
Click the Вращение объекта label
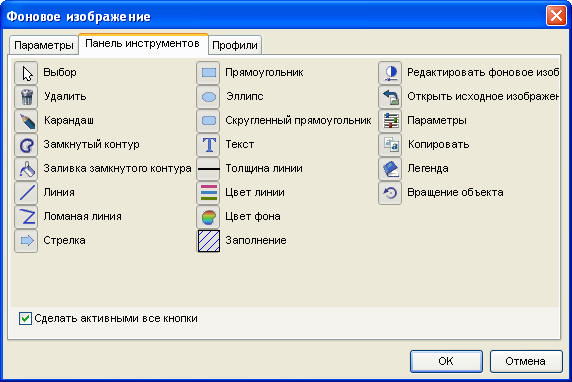coord(455,192)
